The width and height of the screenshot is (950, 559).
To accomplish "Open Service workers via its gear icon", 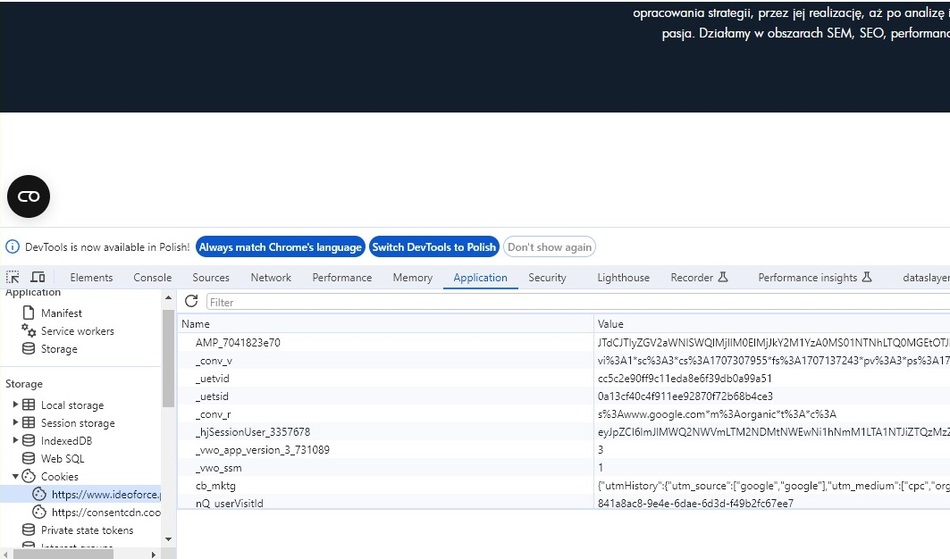I will tap(29, 331).
